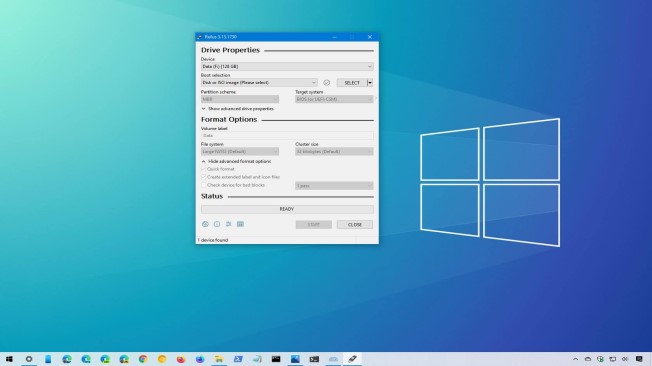Toggle the Quick format checkbox
The height and width of the screenshot is (366, 652).
[x=203, y=169]
